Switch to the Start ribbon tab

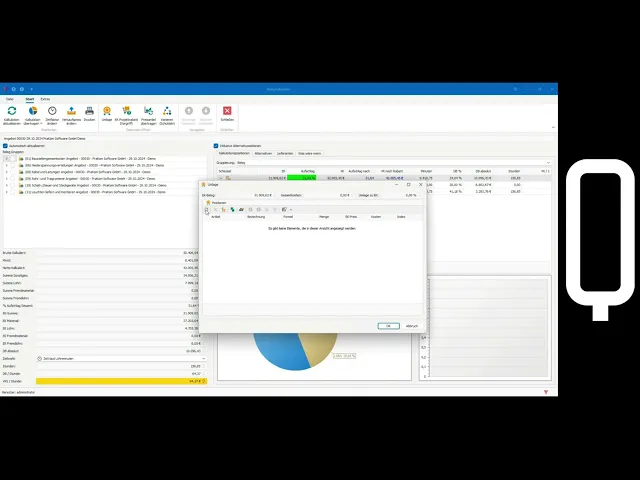pyautogui.click(x=29, y=99)
